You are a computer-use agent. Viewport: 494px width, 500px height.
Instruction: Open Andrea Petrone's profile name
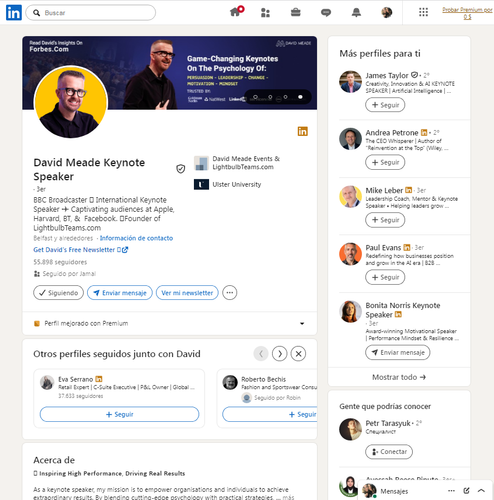(x=392, y=133)
